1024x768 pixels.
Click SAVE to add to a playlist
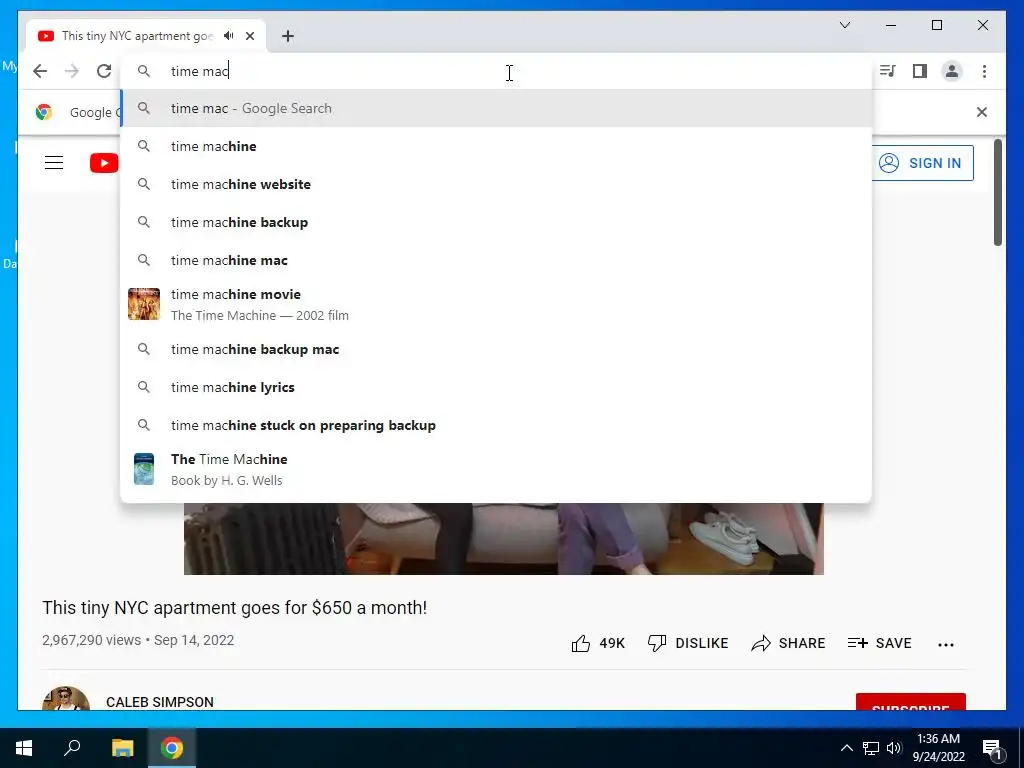(x=879, y=643)
